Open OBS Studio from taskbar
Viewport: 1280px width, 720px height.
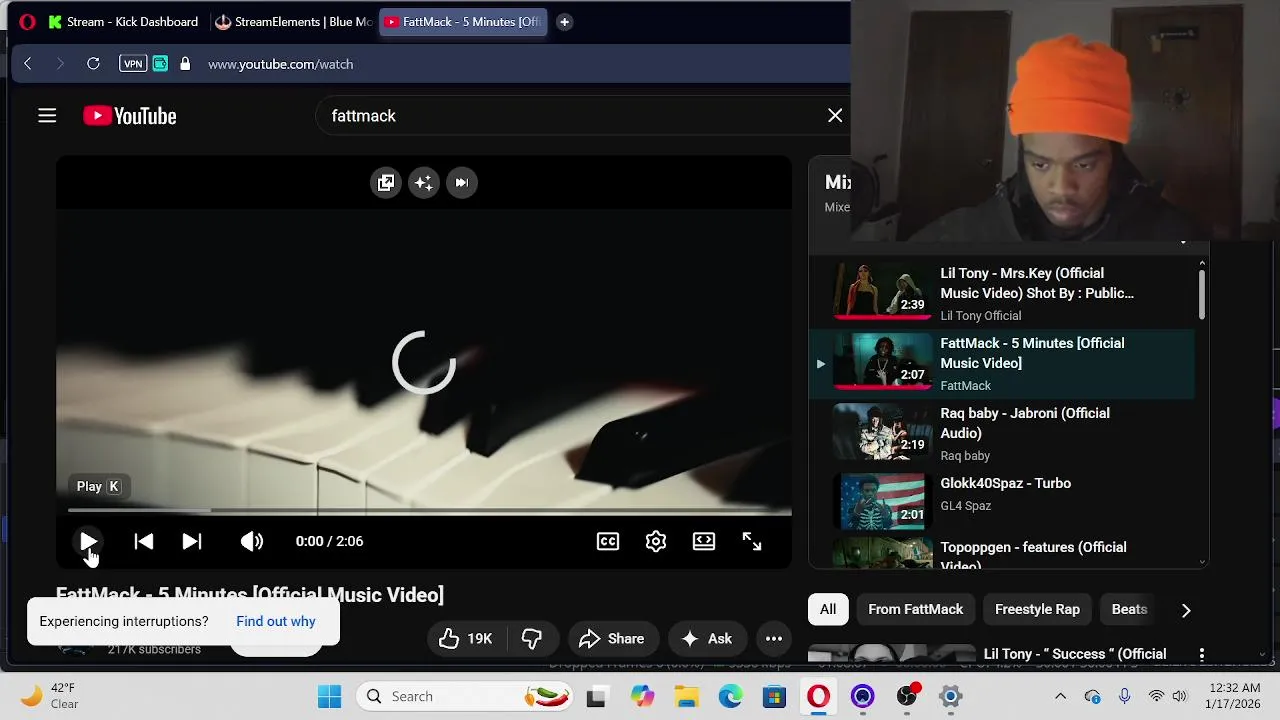pos(907,696)
